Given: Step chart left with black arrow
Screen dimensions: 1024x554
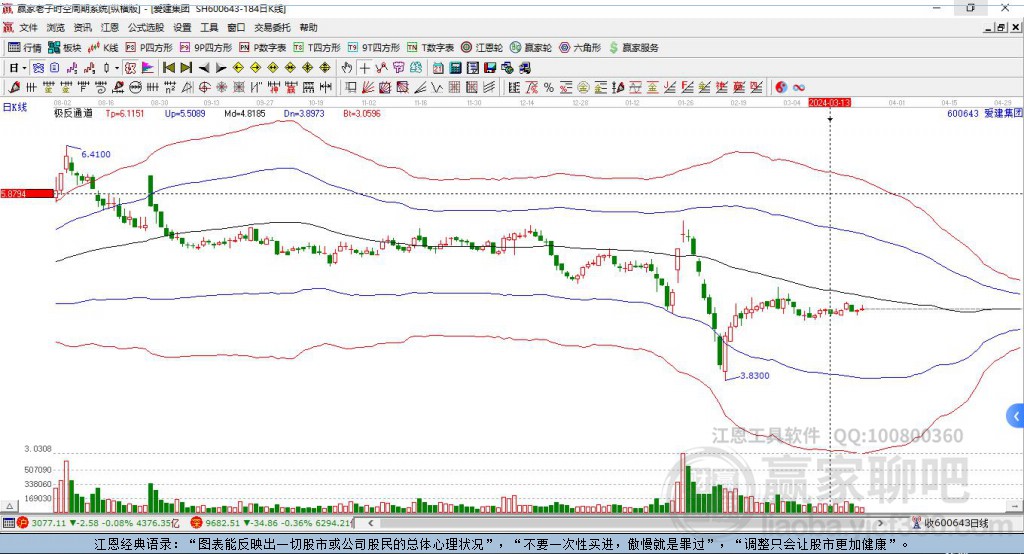Looking at the screenshot, I should (x=204, y=68).
